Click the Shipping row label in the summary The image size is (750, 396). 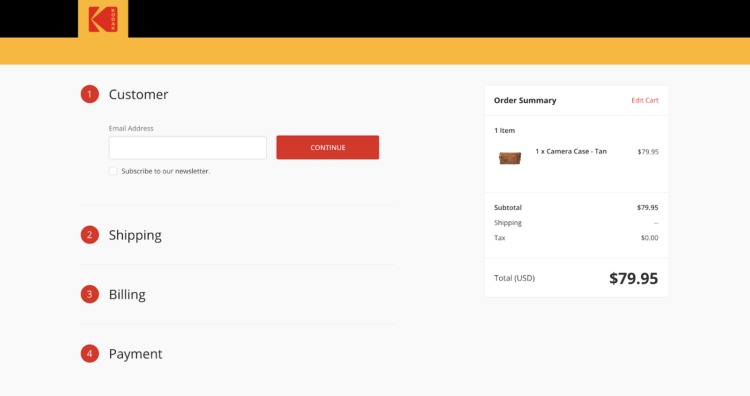[508, 223]
